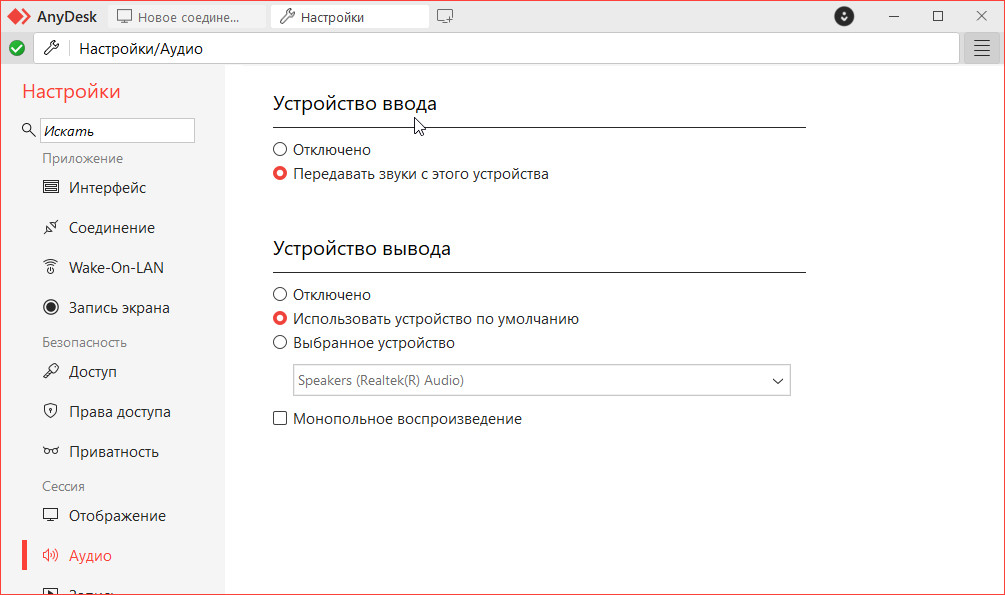1005x595 pixels.
Task: Click the screen recording circle icon
Action: pos(50,308)
